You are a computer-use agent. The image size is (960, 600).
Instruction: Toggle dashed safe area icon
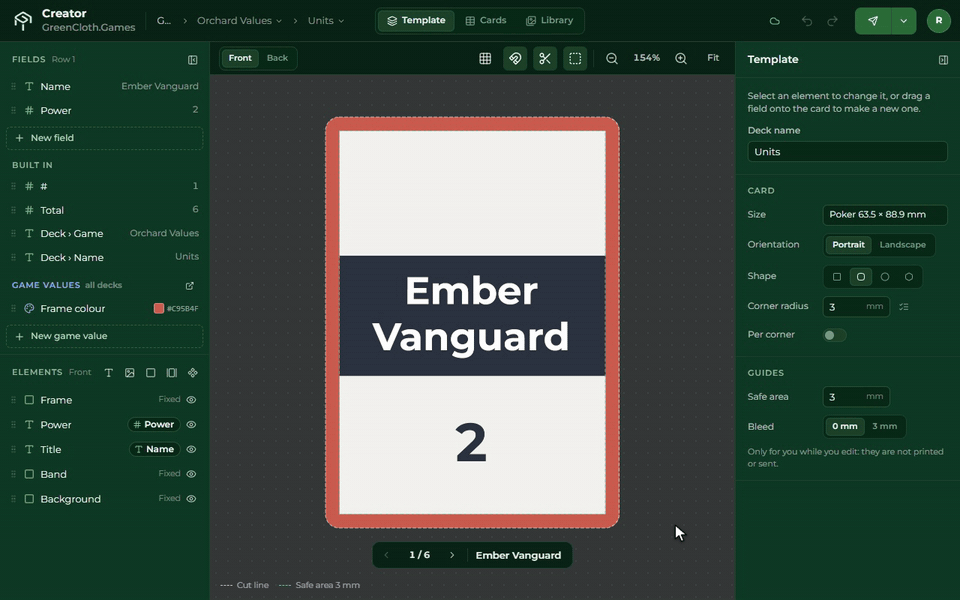click(x=575, y=58)
